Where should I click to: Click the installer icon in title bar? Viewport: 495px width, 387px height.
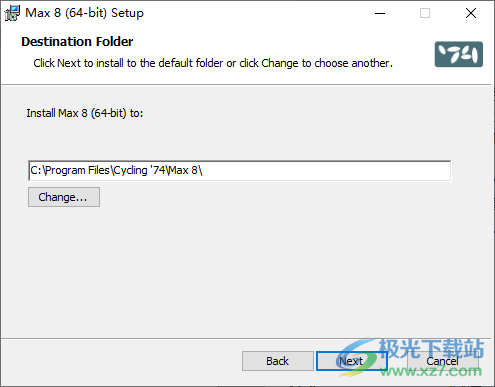tap(12, 13)
